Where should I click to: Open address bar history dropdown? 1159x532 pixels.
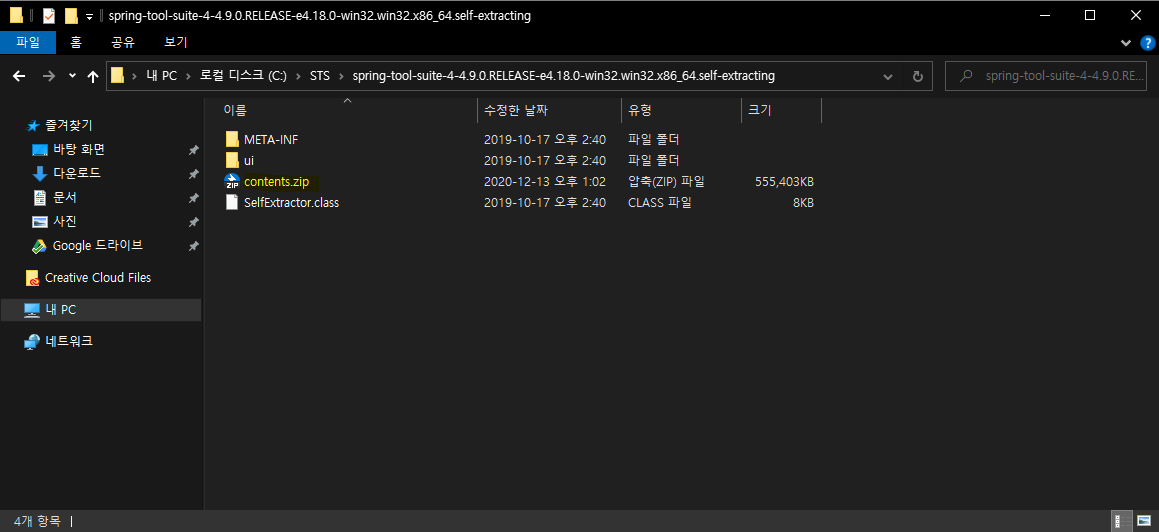[x=887, y=76]
